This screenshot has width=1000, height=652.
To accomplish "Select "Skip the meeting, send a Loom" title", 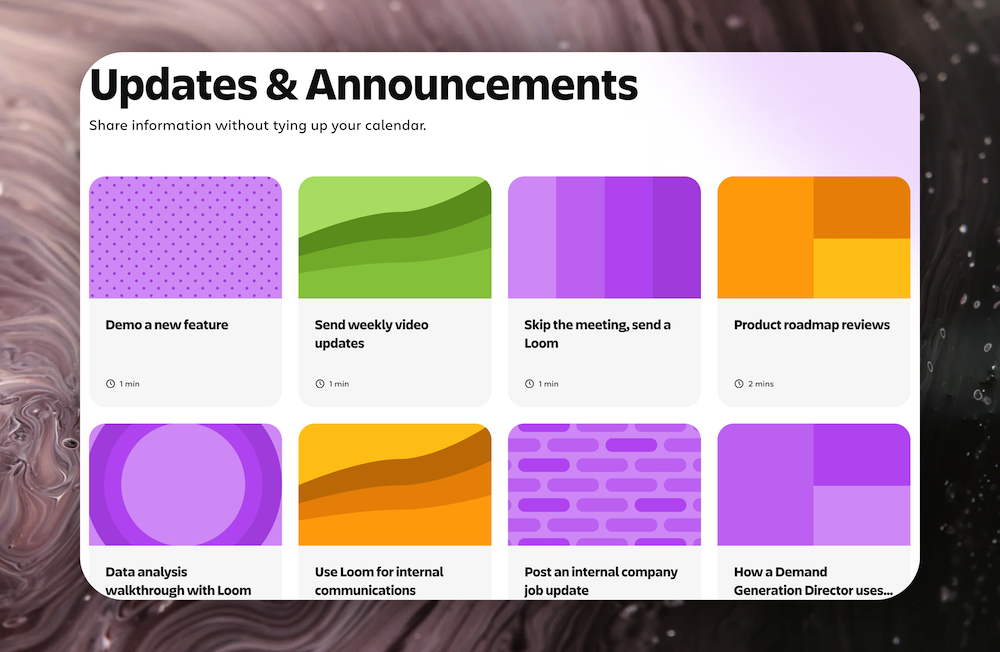I will pyautogui.click(x=597, y=334).
